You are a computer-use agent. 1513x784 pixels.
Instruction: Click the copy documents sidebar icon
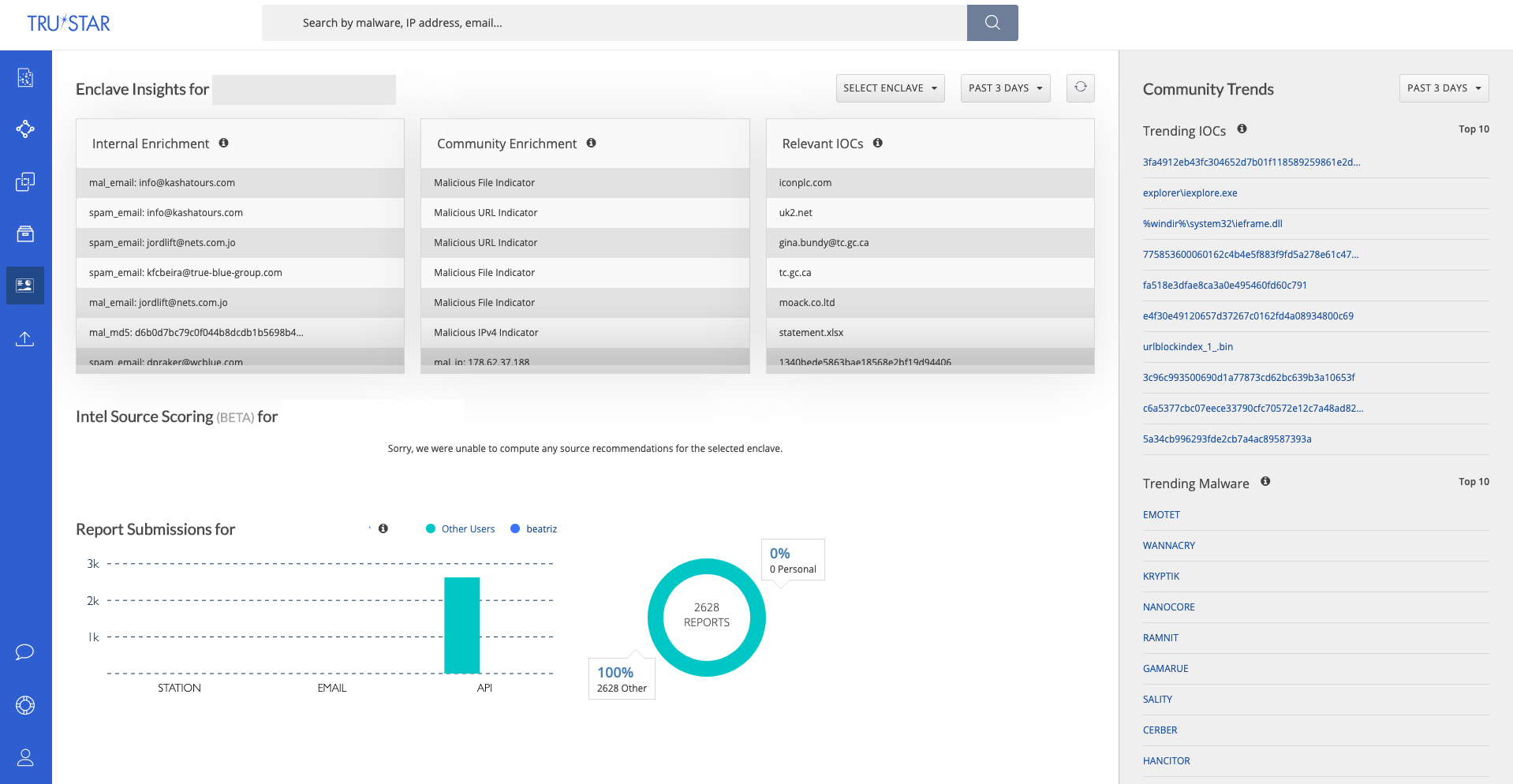pyautogui.click(x=25, y=182)
